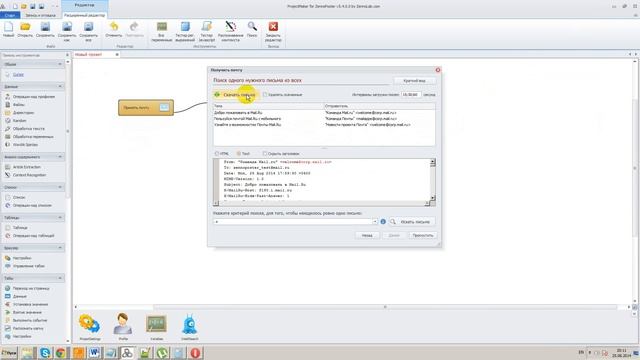Collapse the Браузер section in tools panel
Screen dimensions: 640x360
[60, 248]
